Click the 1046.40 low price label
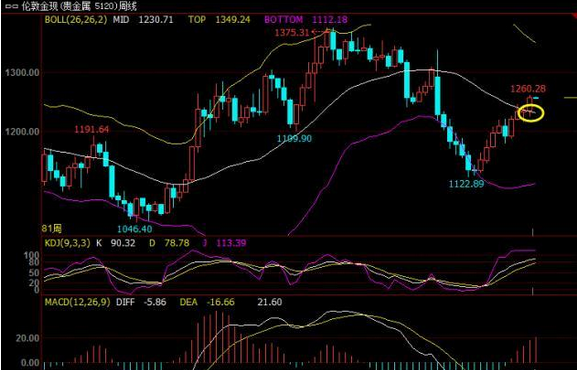577x370 pixels. pos(135,229)
